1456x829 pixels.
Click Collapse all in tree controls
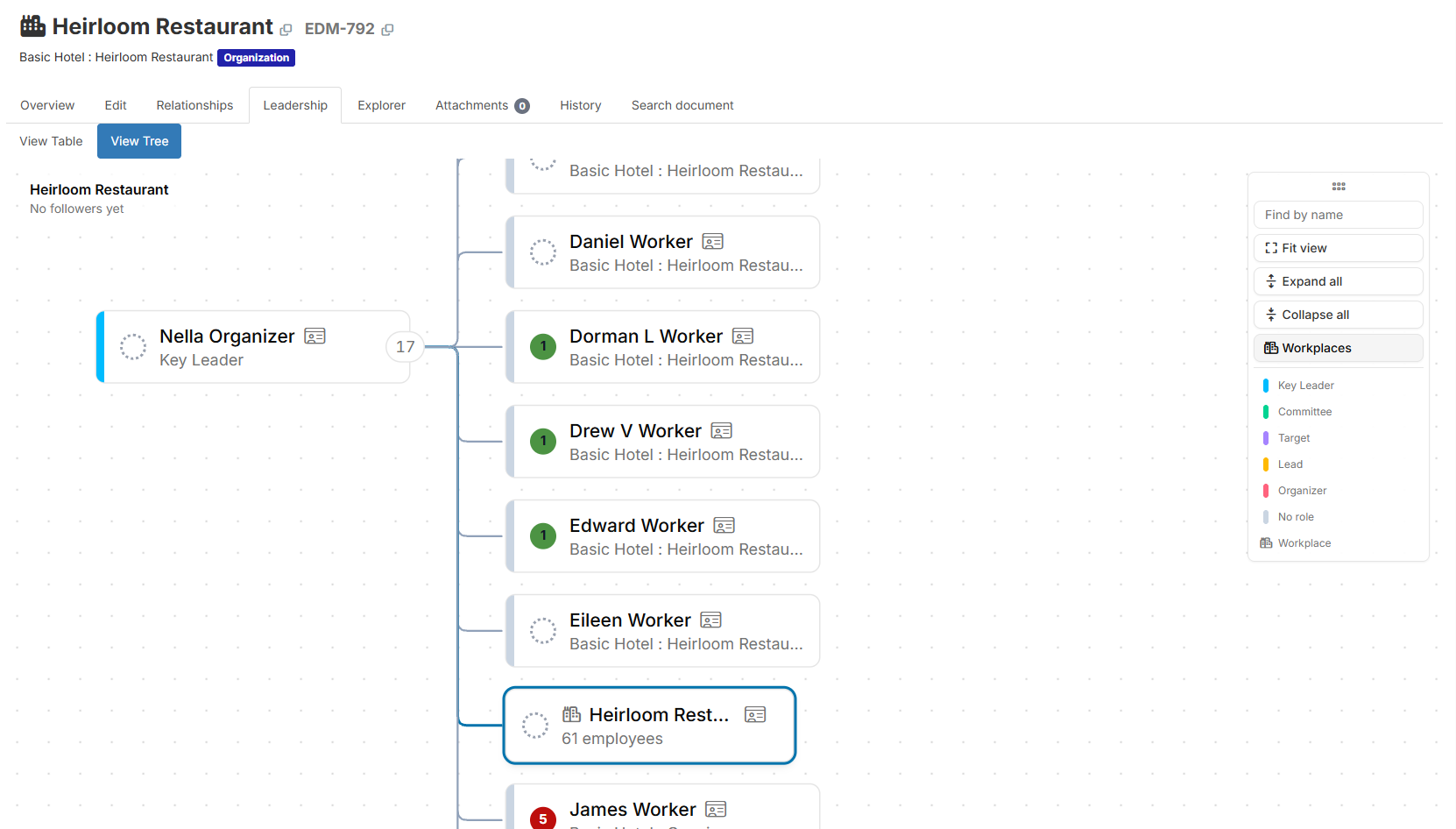(1339, 315)
